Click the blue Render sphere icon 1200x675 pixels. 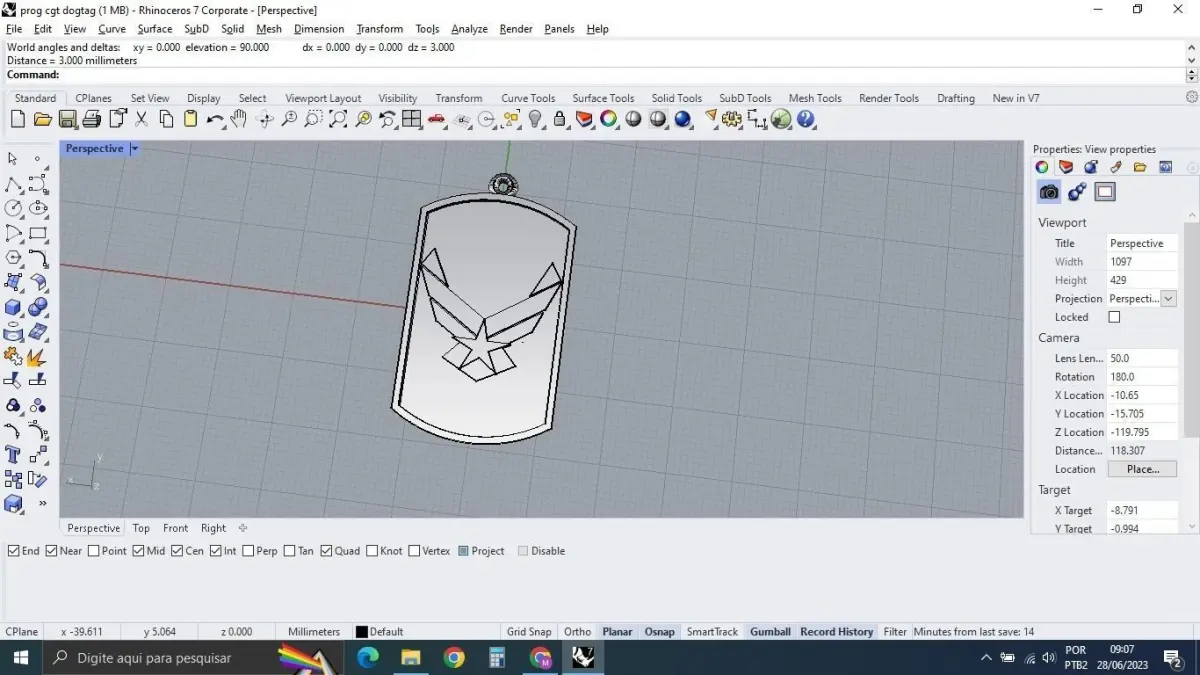click(x=683, y=119)
